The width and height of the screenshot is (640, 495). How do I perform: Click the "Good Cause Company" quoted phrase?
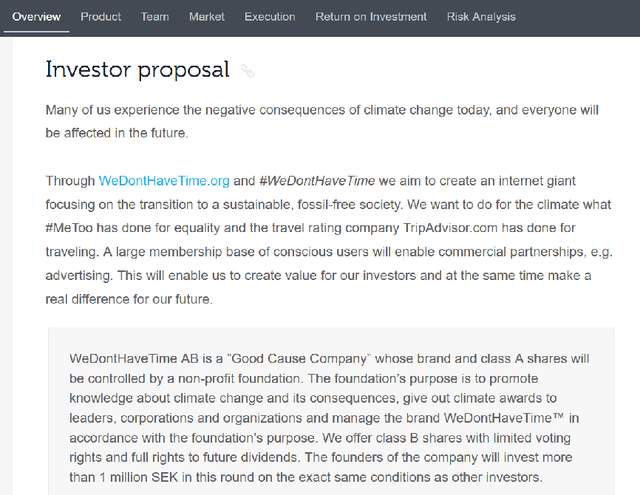299,359
